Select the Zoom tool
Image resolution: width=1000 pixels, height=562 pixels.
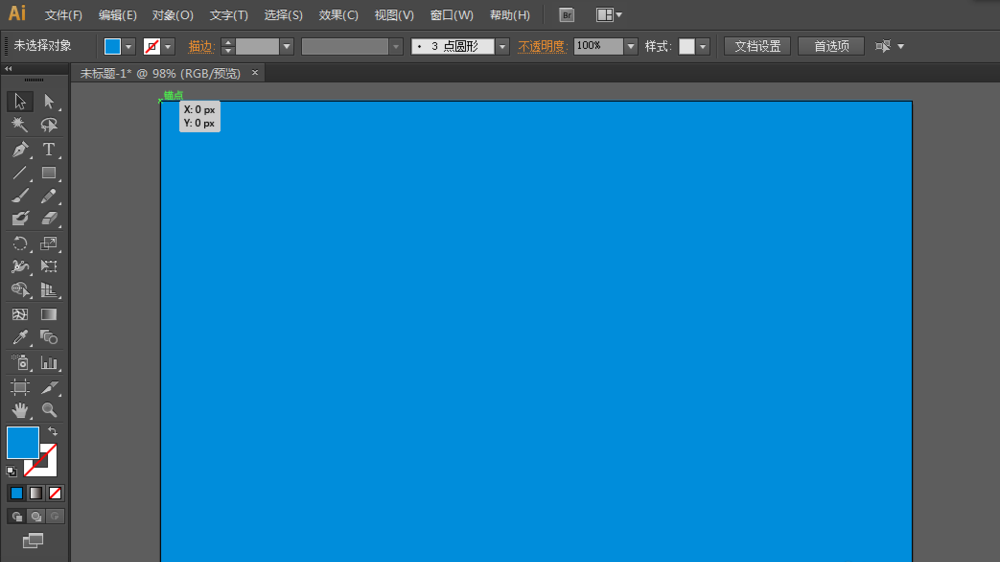click(49, 410)
